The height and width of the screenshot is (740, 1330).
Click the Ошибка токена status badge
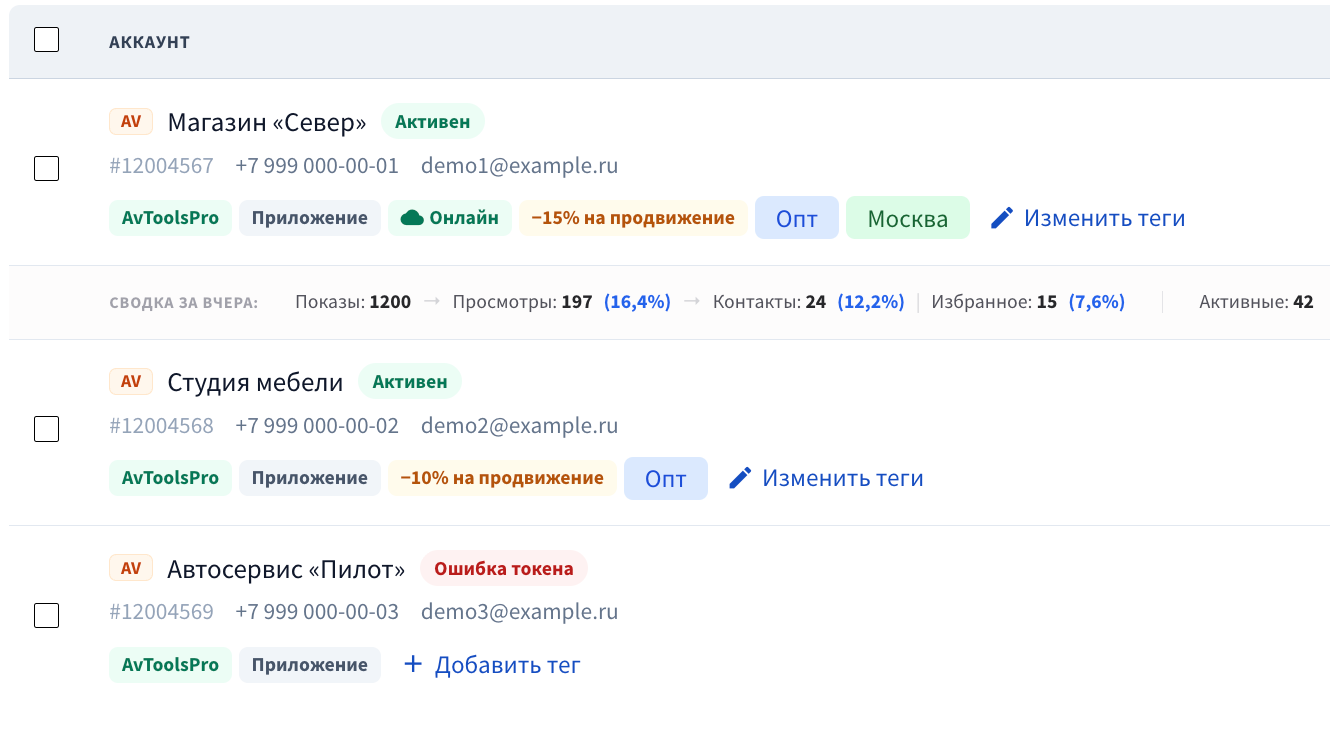pyautogui.click(x=504, y=568)
